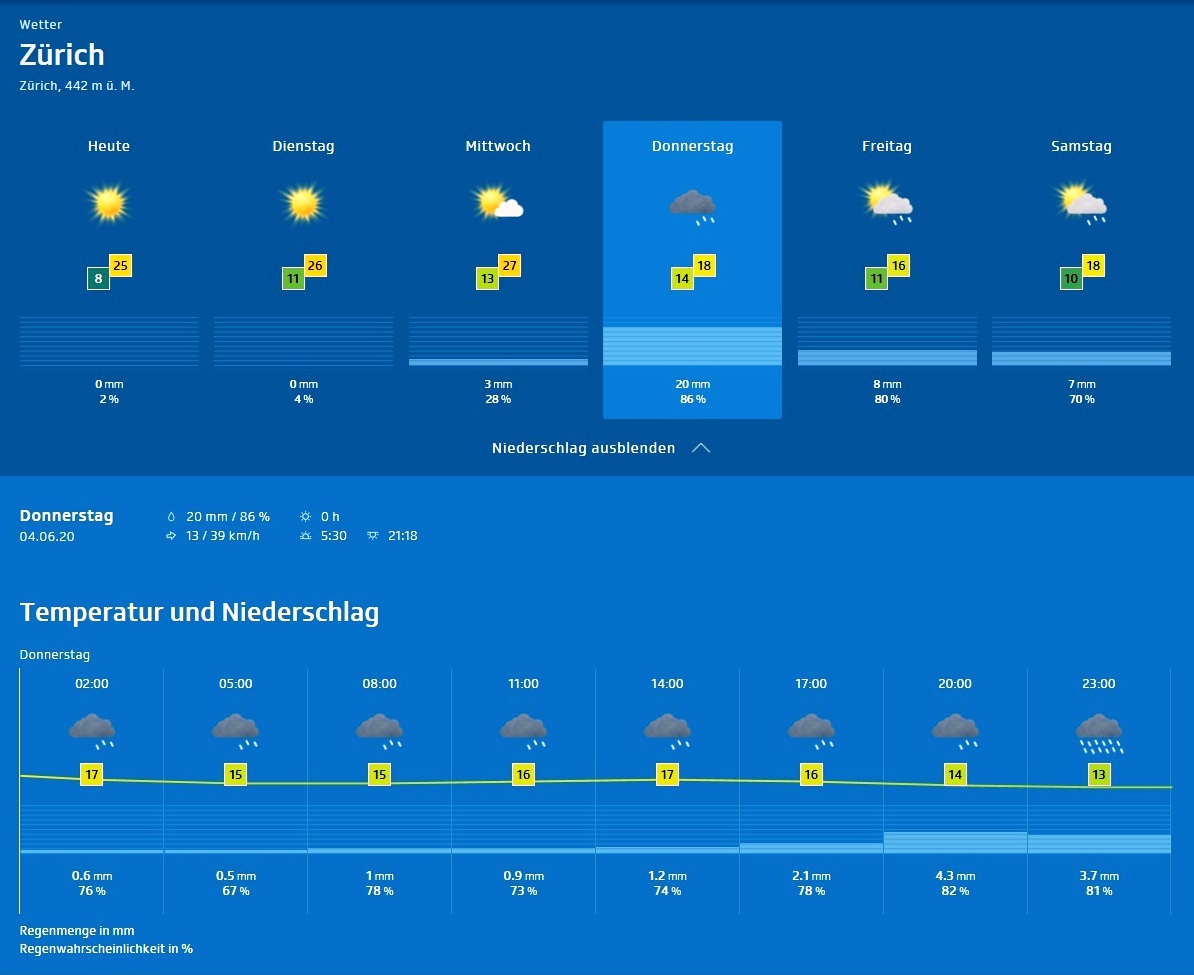This screenshot has height=975, width=1194.
Task: Click the rain cloud icon for Donnerstag
Action: pos(692,206)
